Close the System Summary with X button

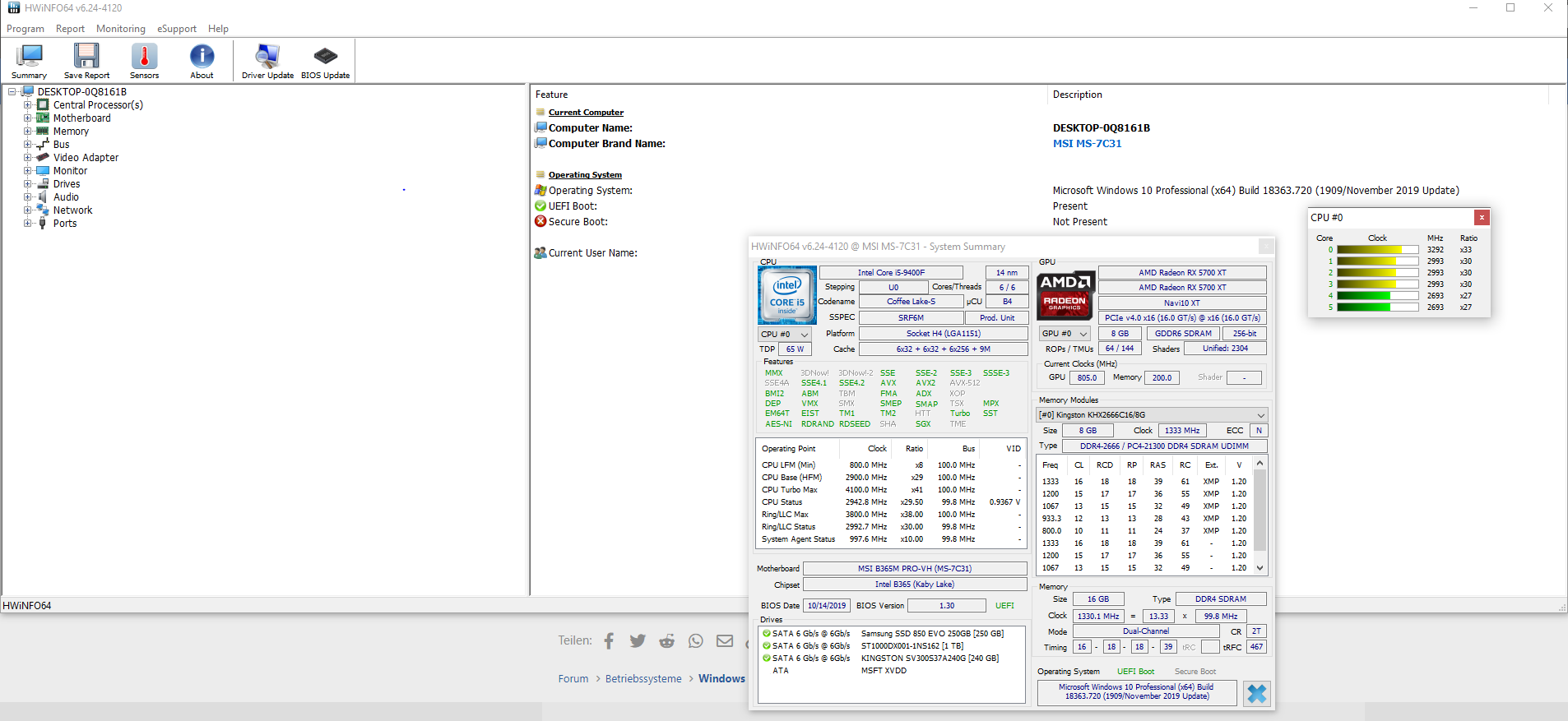coord(1256,694)
